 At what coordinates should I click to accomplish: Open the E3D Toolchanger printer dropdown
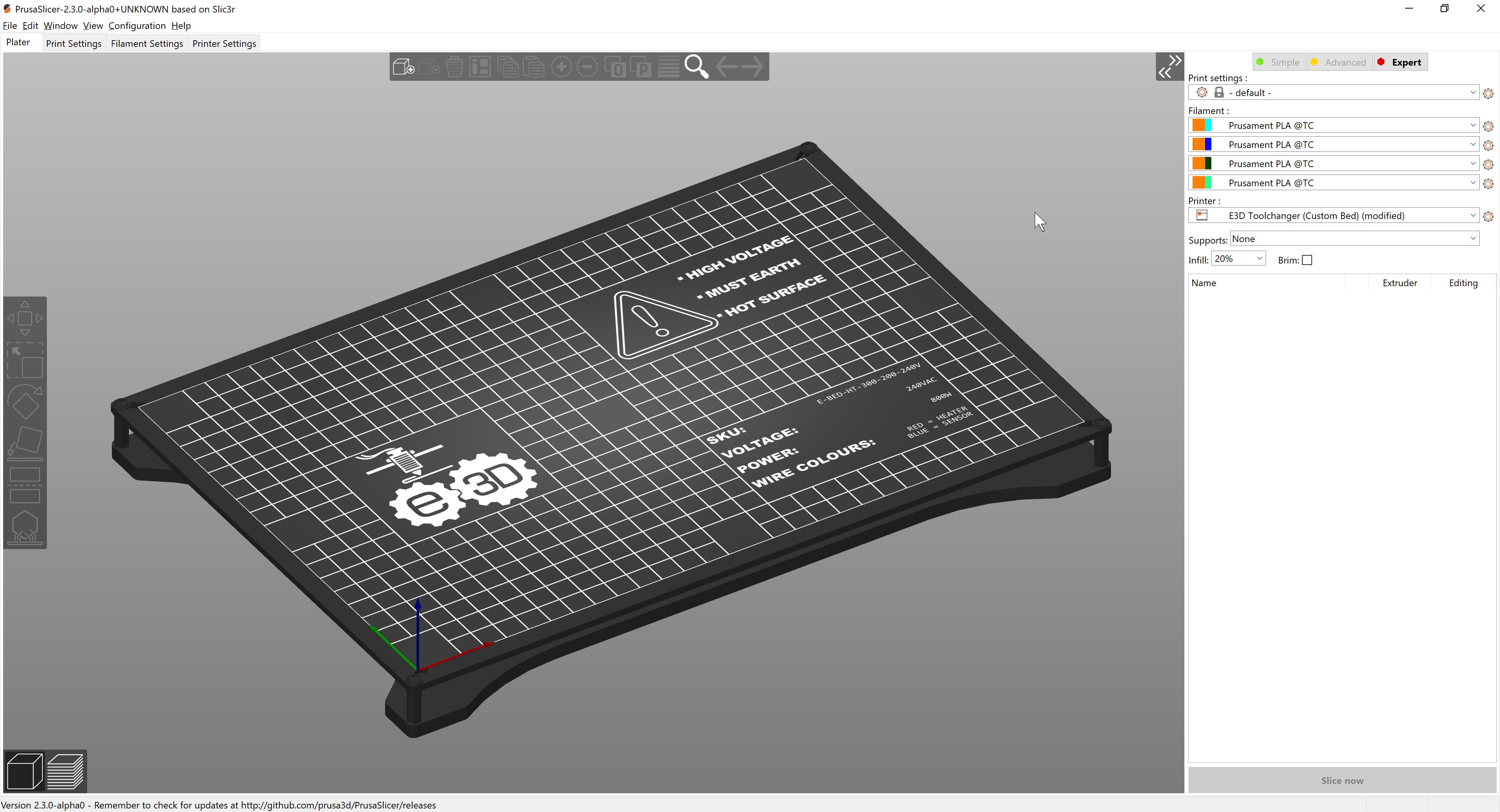1333,215
